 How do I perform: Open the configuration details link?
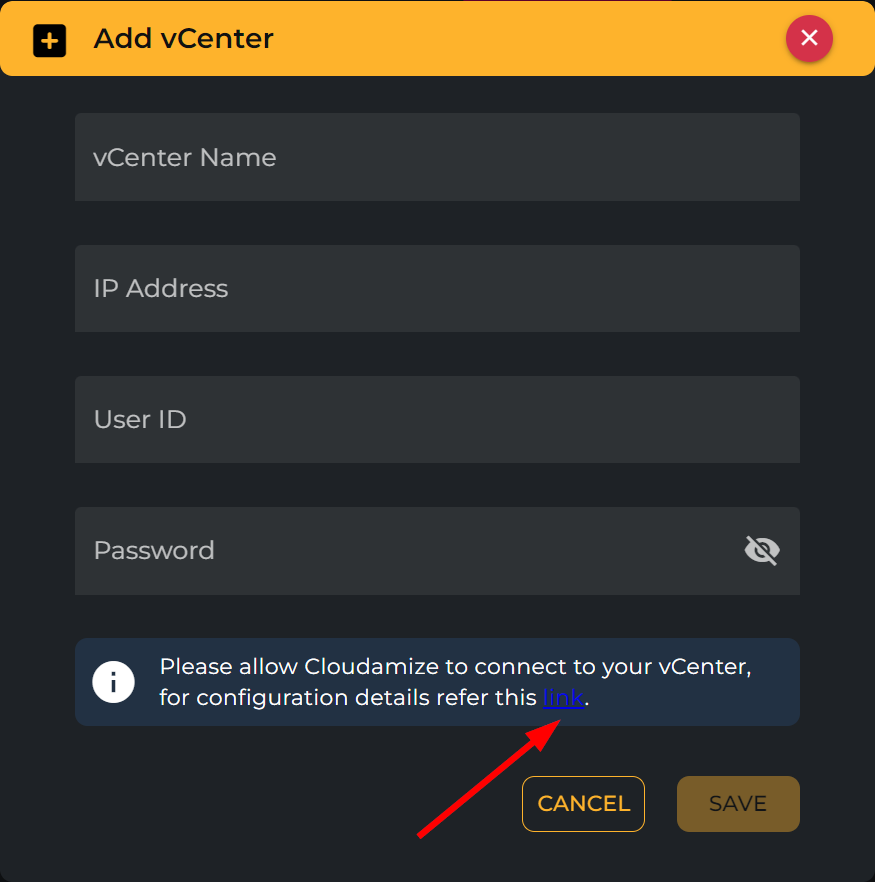563,698
